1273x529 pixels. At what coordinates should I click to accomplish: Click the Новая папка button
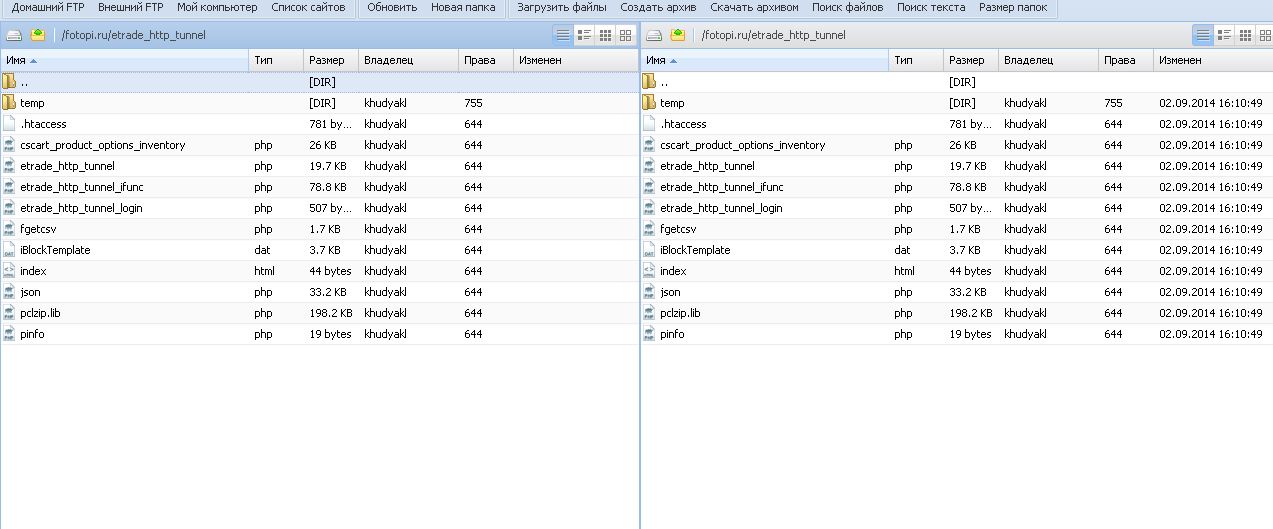pos(463,8)
